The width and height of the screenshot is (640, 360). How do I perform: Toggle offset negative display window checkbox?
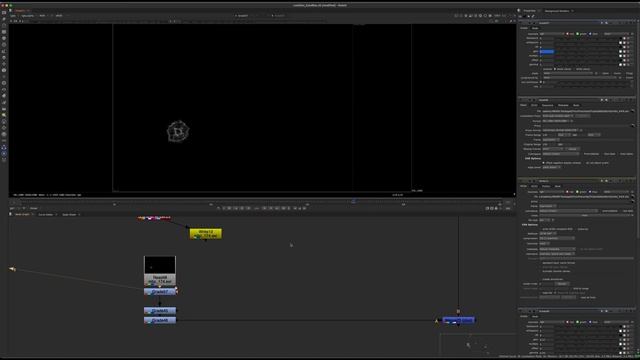[543, 163]
